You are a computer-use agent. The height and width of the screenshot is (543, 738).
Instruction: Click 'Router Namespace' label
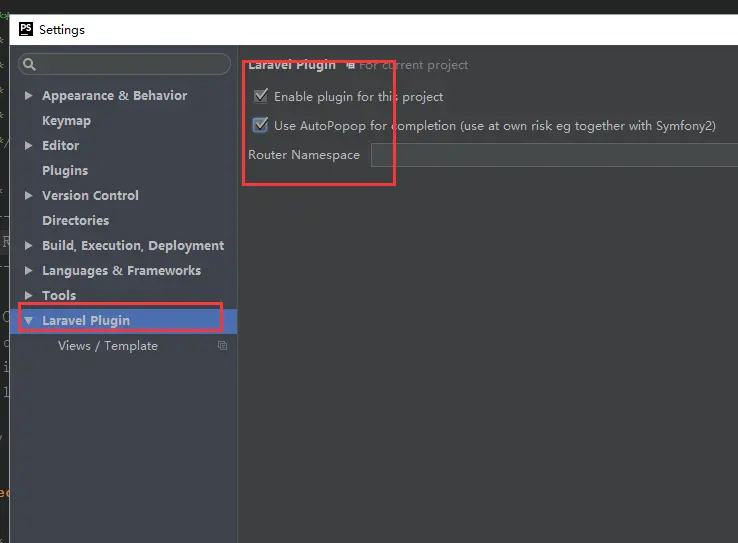coord(304,155)
